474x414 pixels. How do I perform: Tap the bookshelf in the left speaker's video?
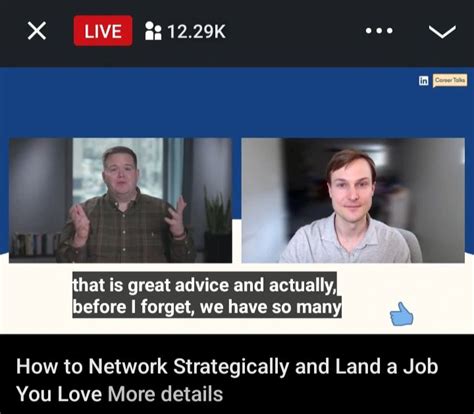35,244
